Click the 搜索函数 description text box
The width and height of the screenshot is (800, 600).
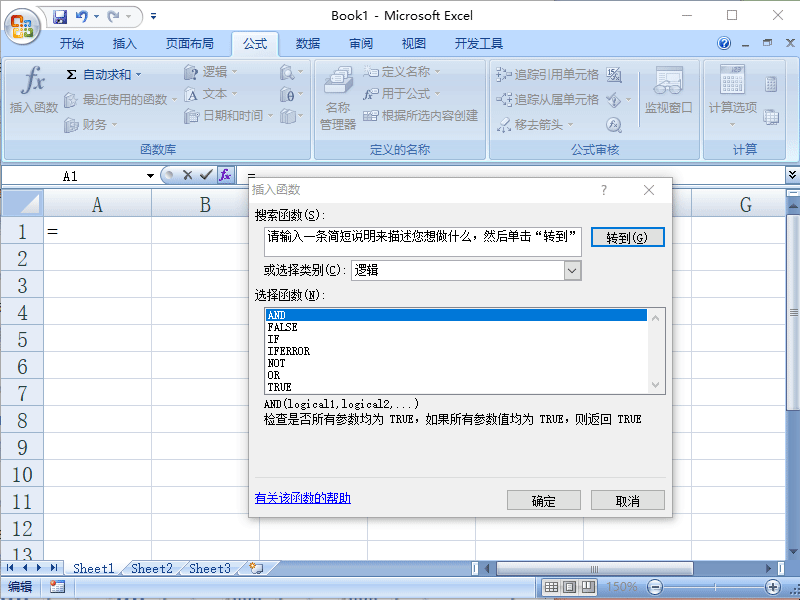[422, 241]
